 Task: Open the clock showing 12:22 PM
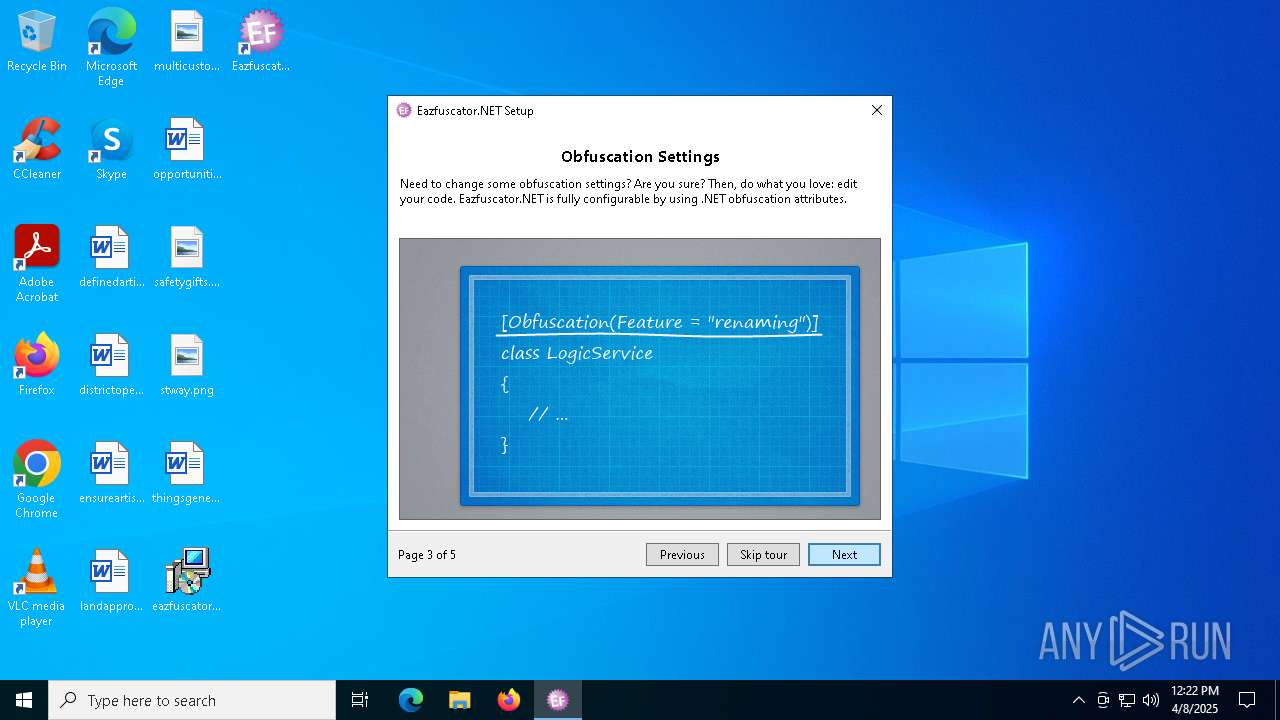point(1195,700)
